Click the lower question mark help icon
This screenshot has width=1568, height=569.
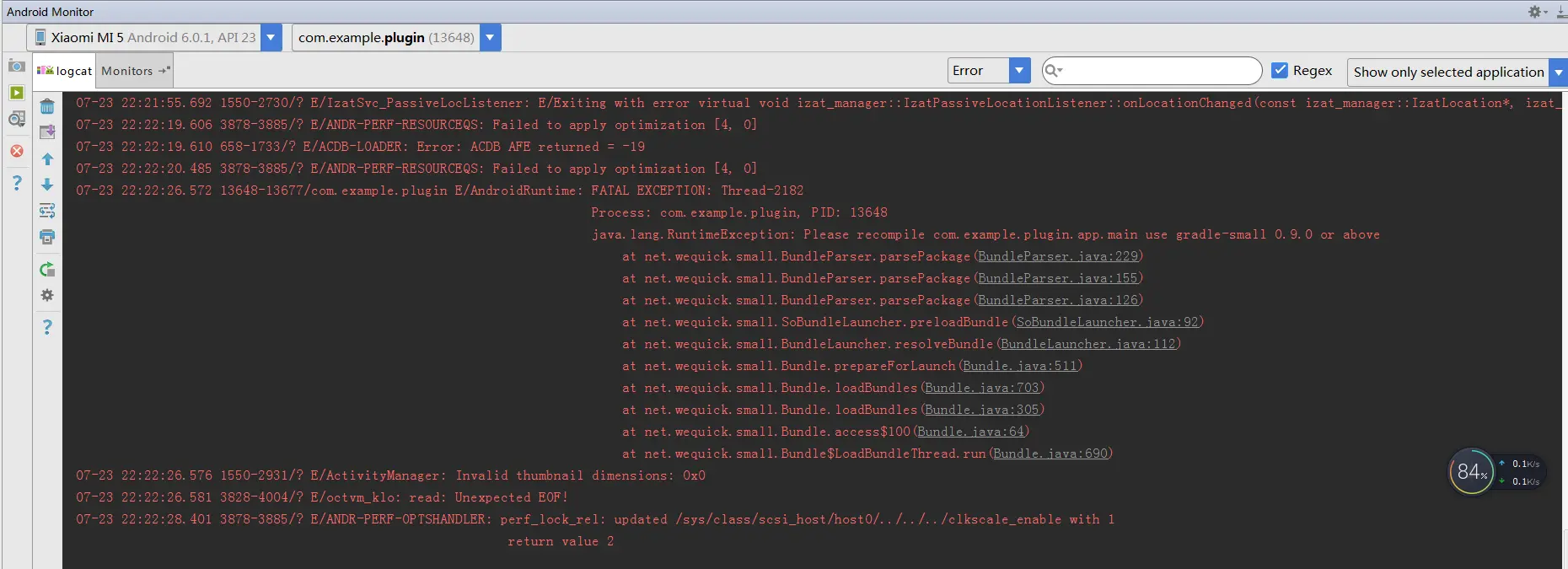pyautogui.click(x=47, y=326)
